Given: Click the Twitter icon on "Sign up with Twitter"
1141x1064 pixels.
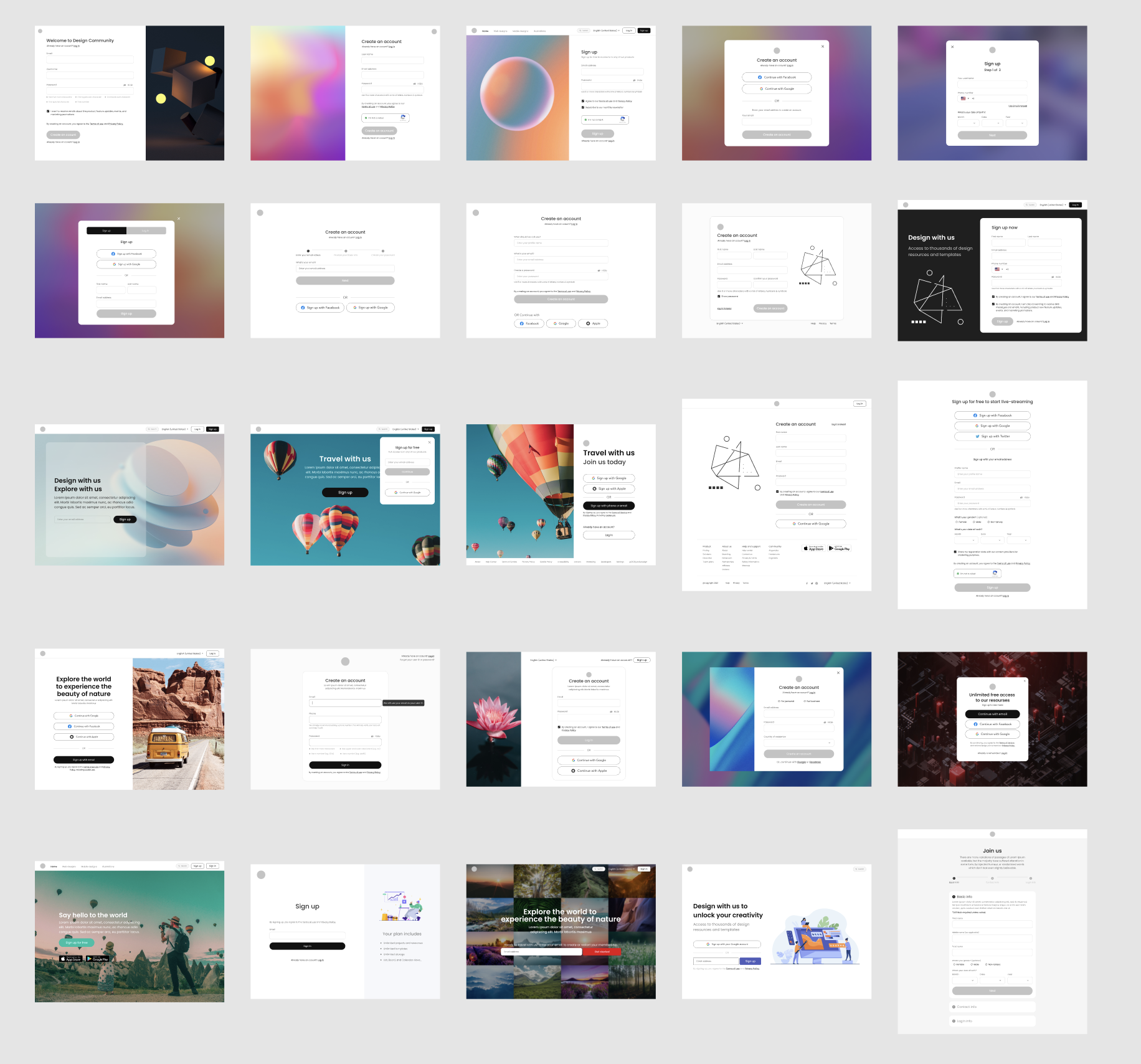Looking at the screenshot, I should 978,436.
